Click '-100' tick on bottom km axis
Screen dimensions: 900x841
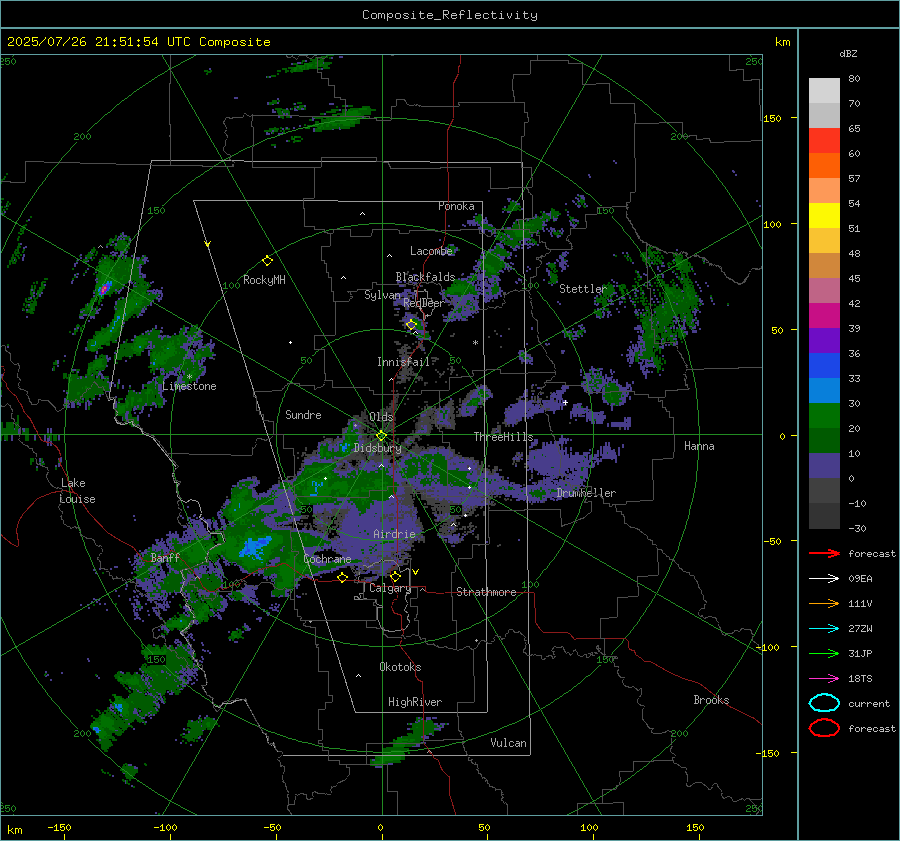tap(165, 828)
